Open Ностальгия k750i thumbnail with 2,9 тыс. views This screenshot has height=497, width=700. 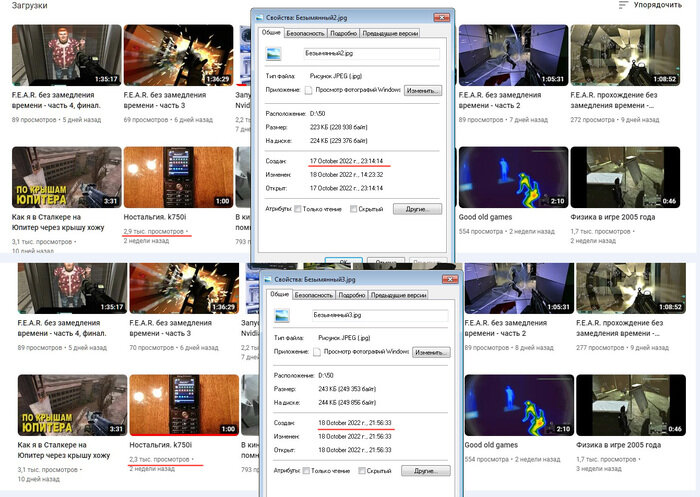(179, 177)
